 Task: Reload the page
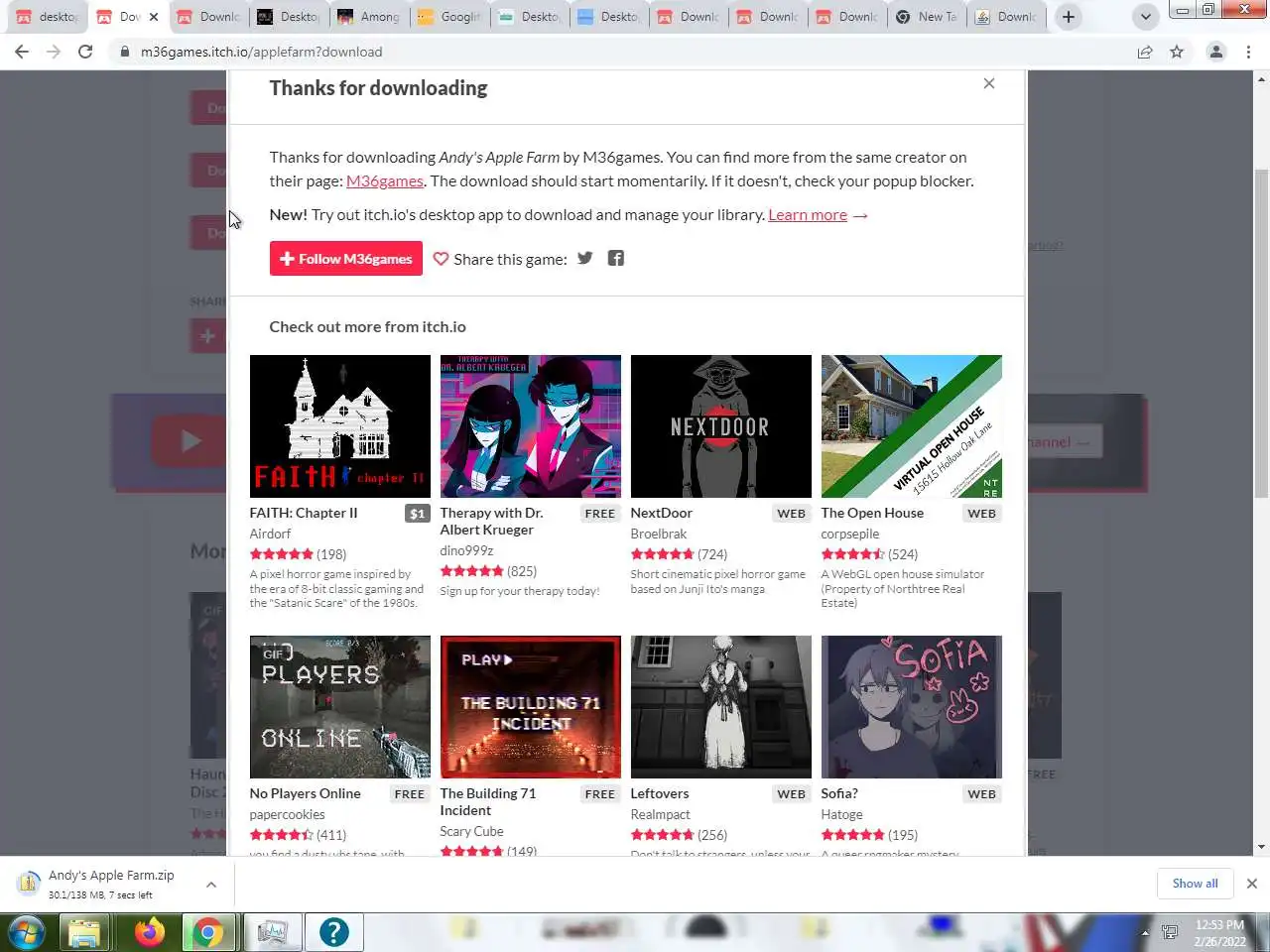click(x=85, y=52)
